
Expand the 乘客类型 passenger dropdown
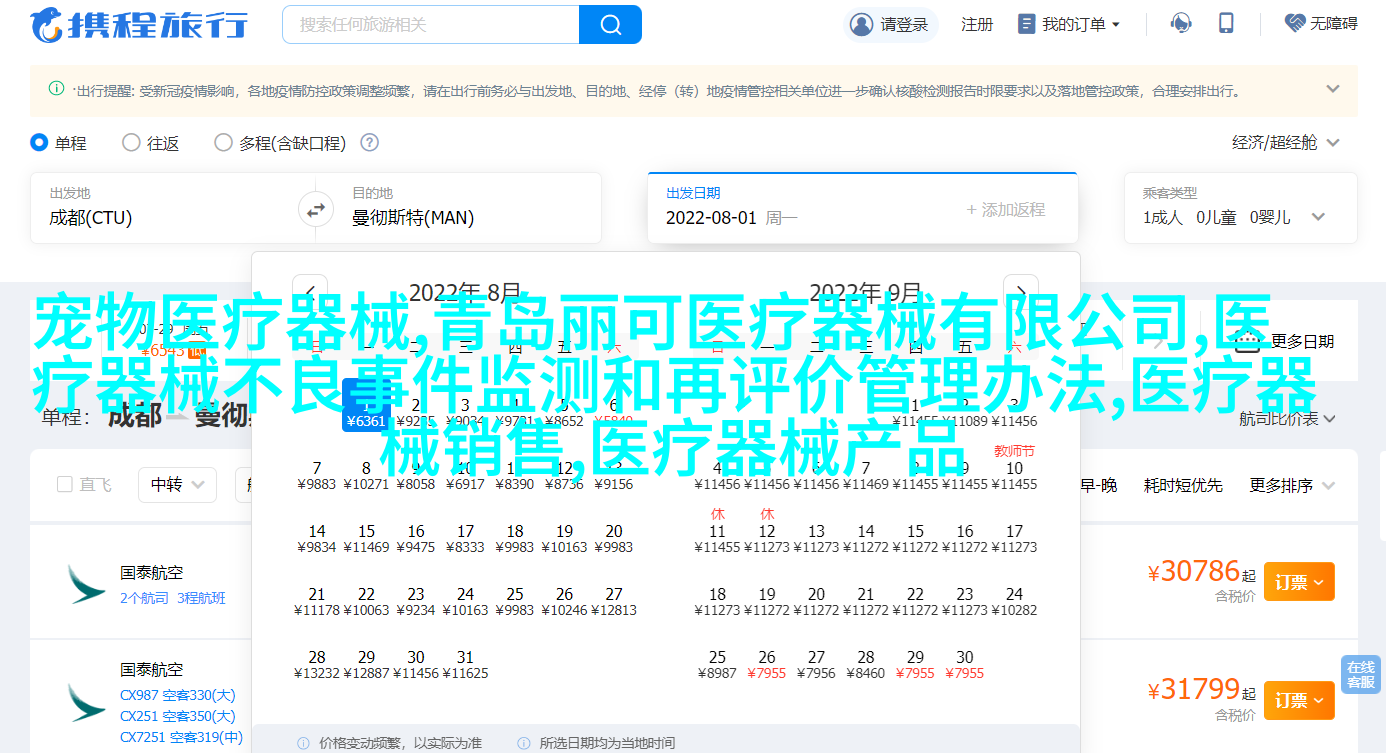click(x=1318, y=217)
